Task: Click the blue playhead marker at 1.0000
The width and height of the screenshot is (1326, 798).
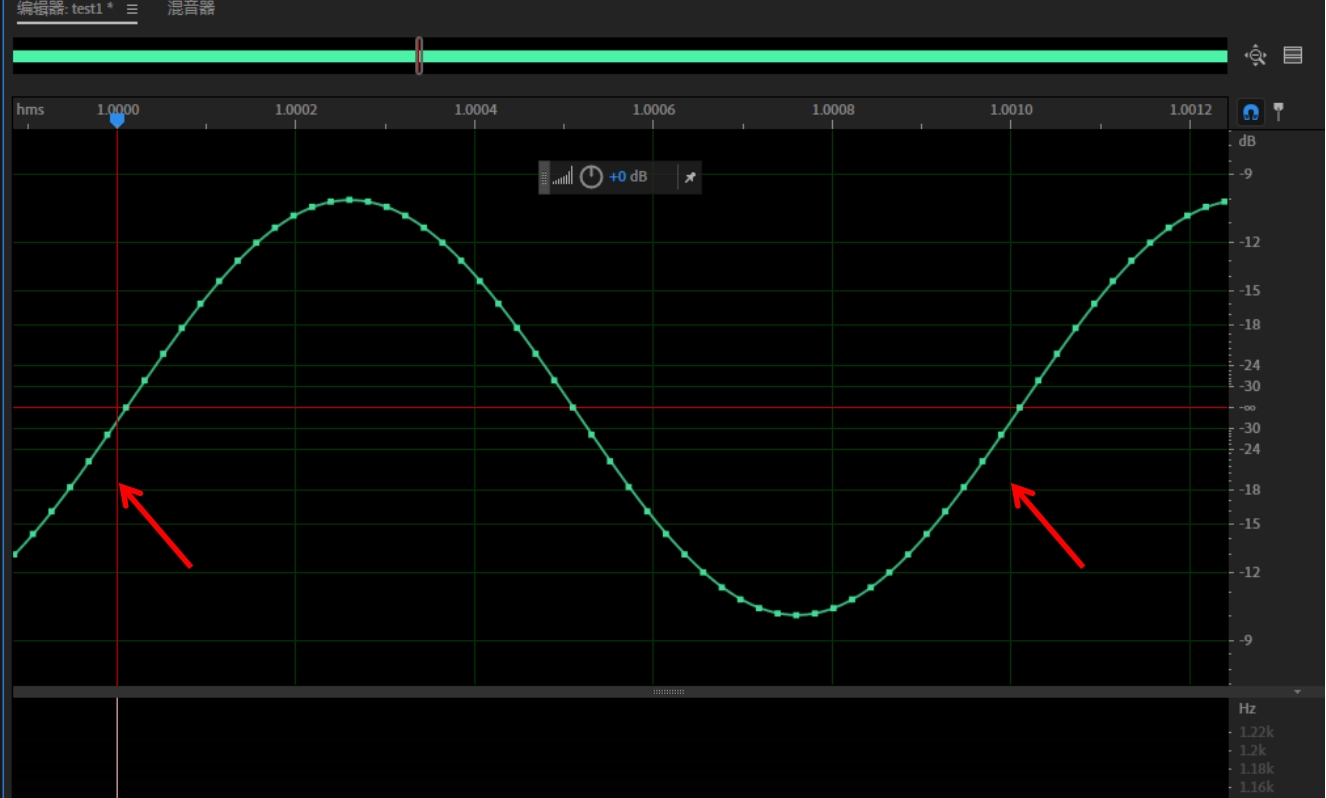Action: 117,121
